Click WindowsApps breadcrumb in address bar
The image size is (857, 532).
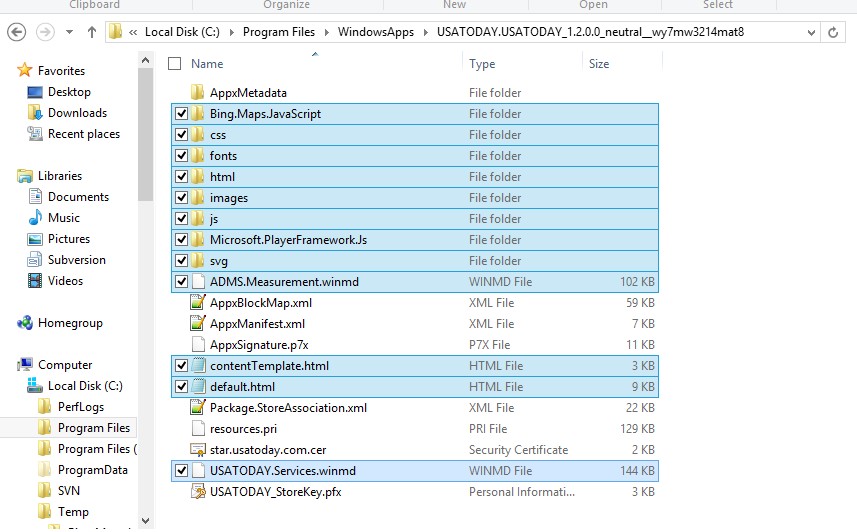pyautogui.click(x=375, y=32)
